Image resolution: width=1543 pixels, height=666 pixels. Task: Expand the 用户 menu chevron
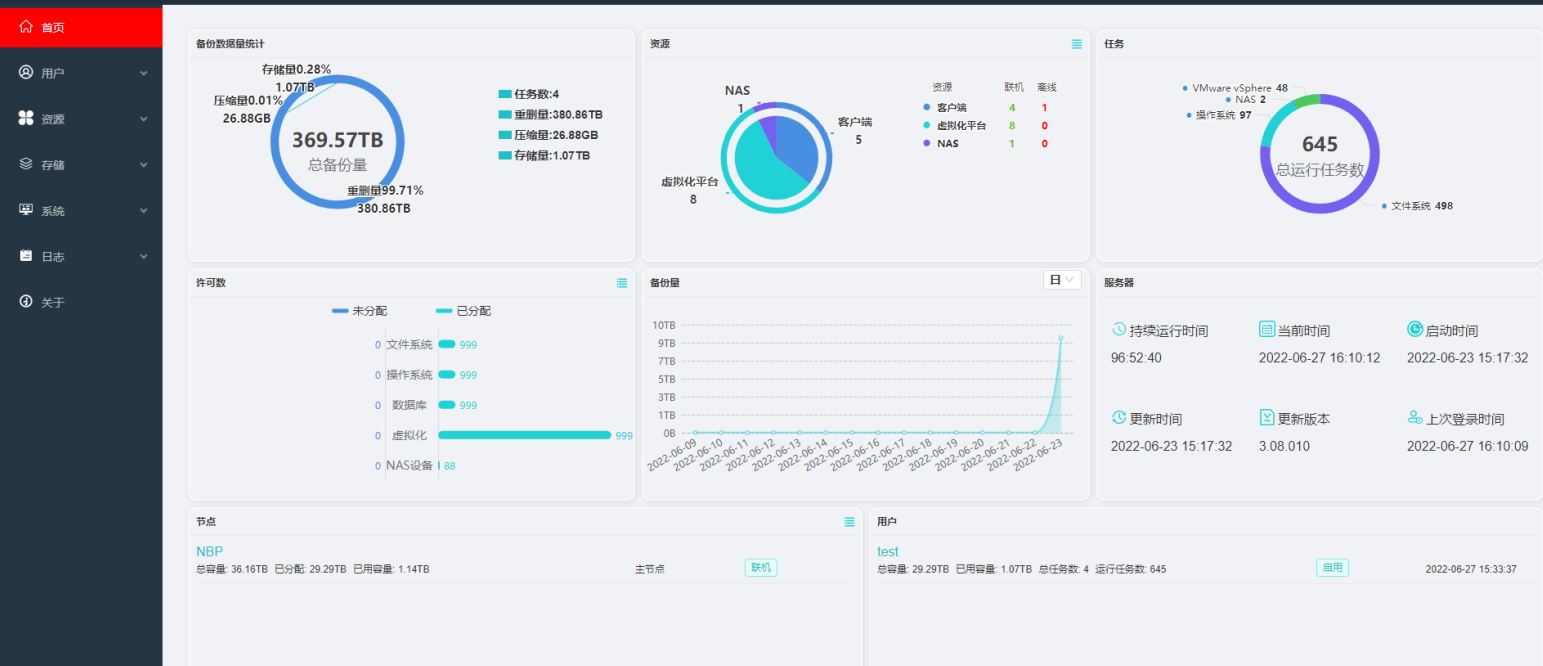(x=143, y=73)
